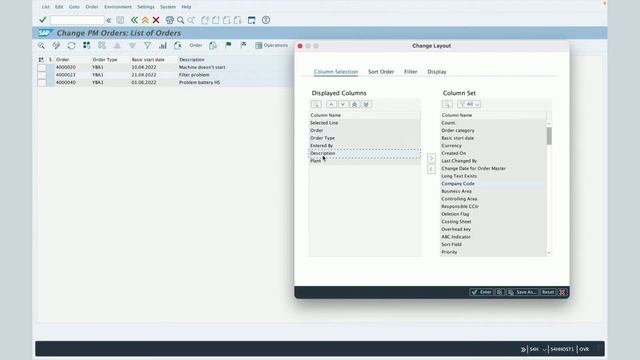Select the Column Selection tab
This screenshot has height=360, width=640.
click(336, 72)
